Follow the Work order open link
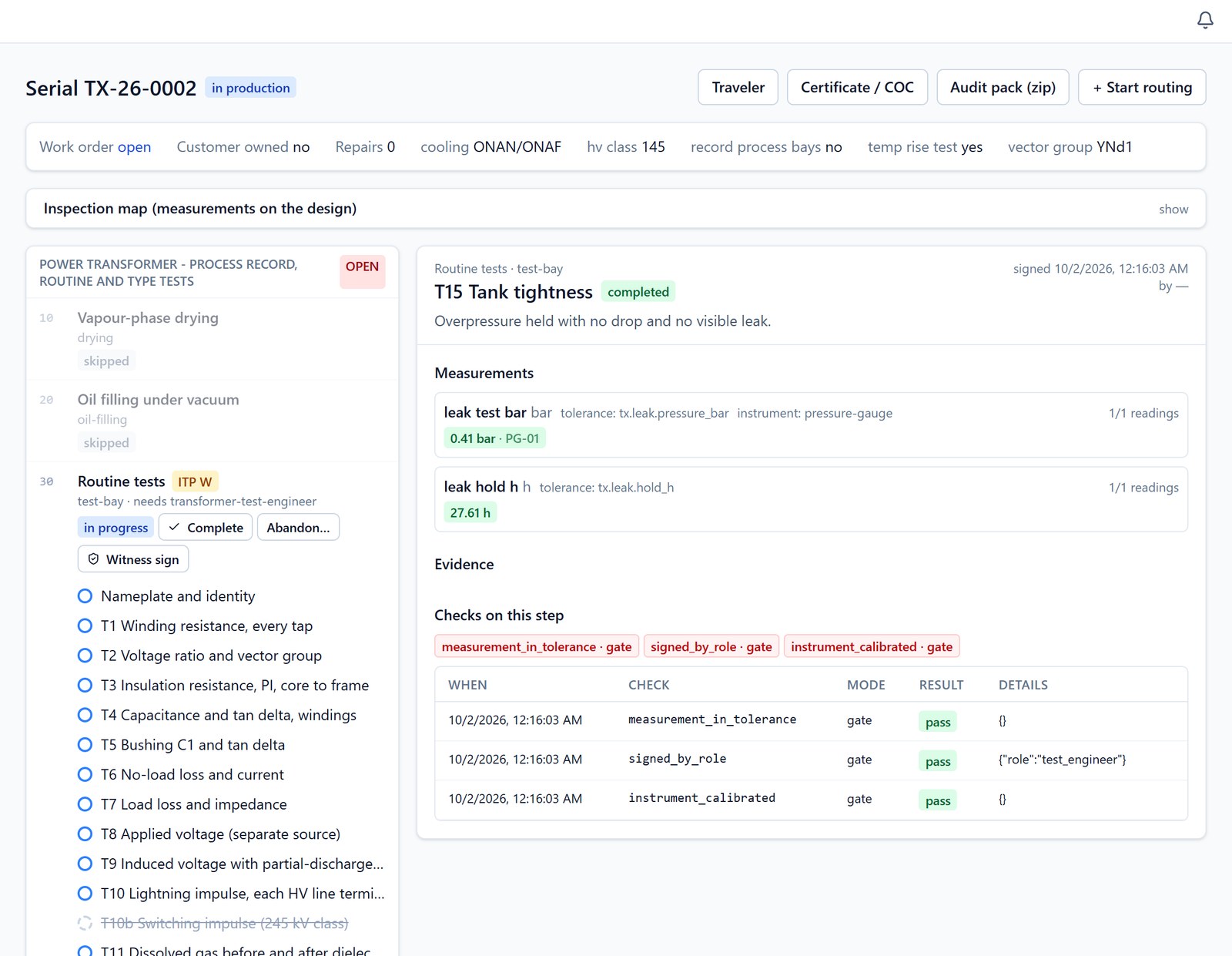 (x=134, y=146)
